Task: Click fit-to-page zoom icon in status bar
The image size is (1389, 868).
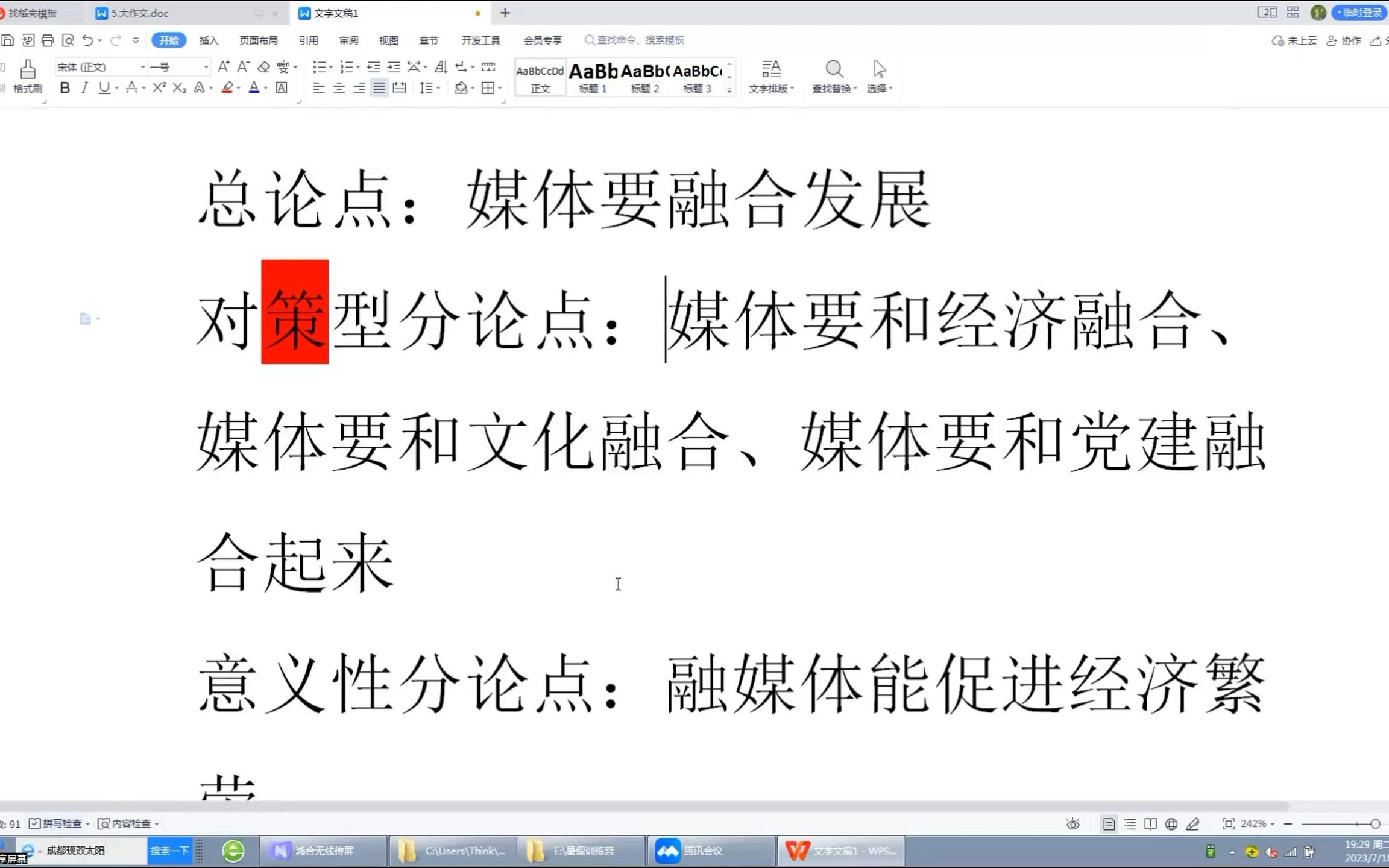Action: pos(1228,823)
